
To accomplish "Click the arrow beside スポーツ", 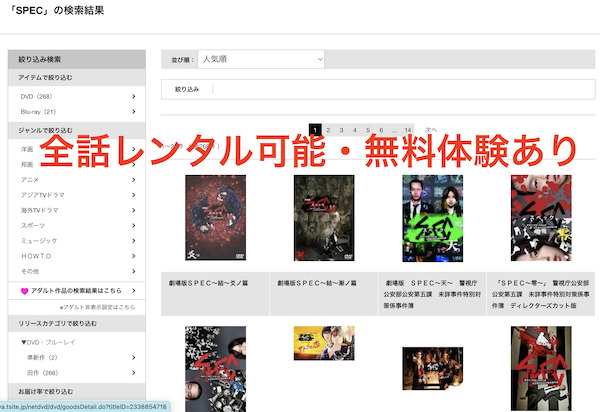I will click(x=134, y=226).
